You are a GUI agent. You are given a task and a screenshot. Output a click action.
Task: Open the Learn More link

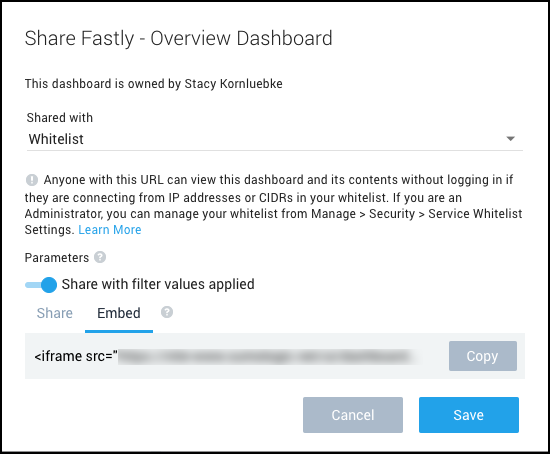109,230
